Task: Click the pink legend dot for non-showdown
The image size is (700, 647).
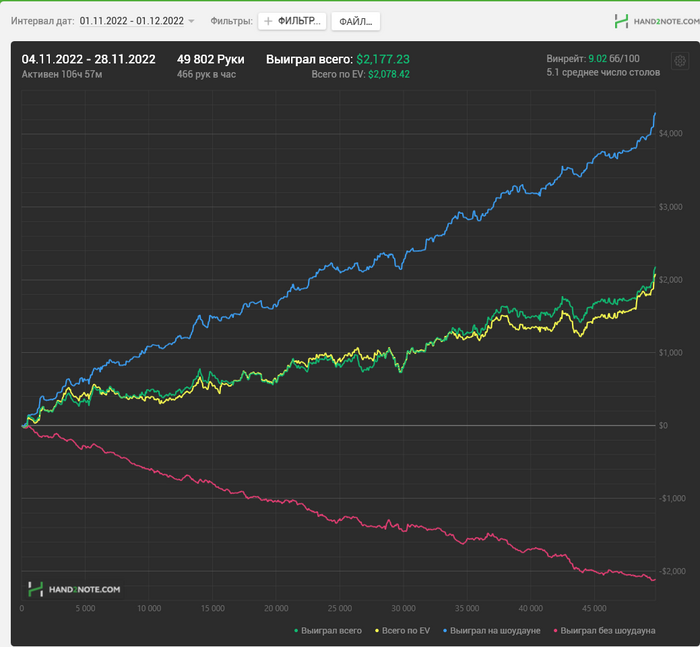Action: [x=555, y=631]
